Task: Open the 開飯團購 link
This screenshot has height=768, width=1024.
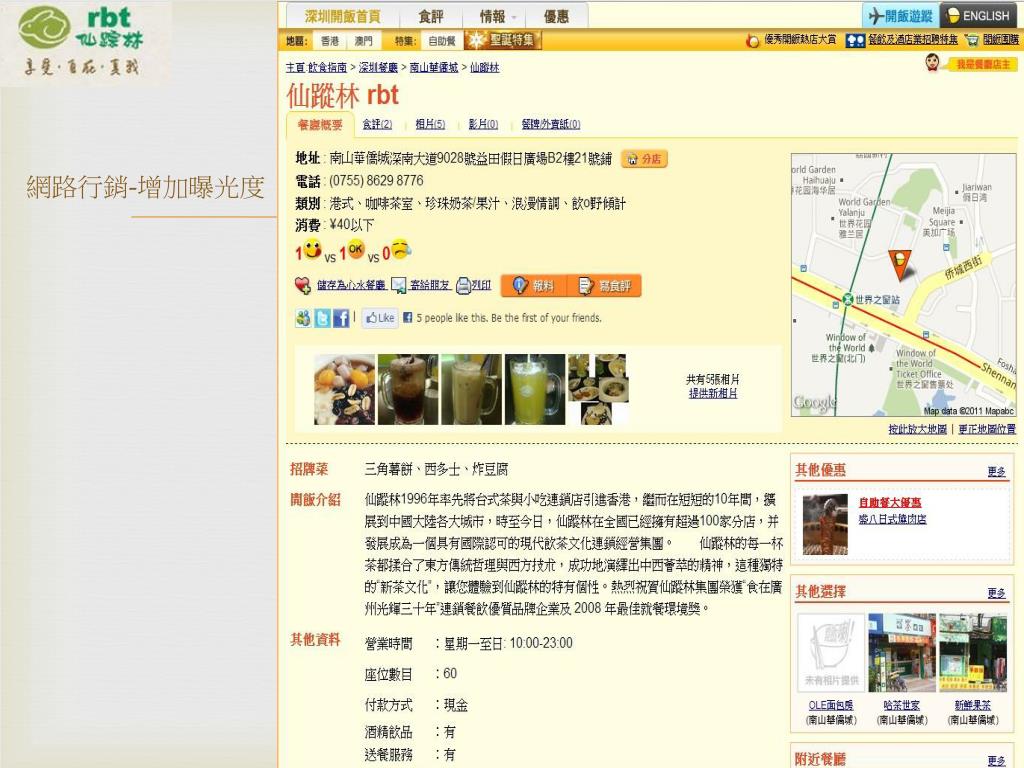Action: [1001, 40]
